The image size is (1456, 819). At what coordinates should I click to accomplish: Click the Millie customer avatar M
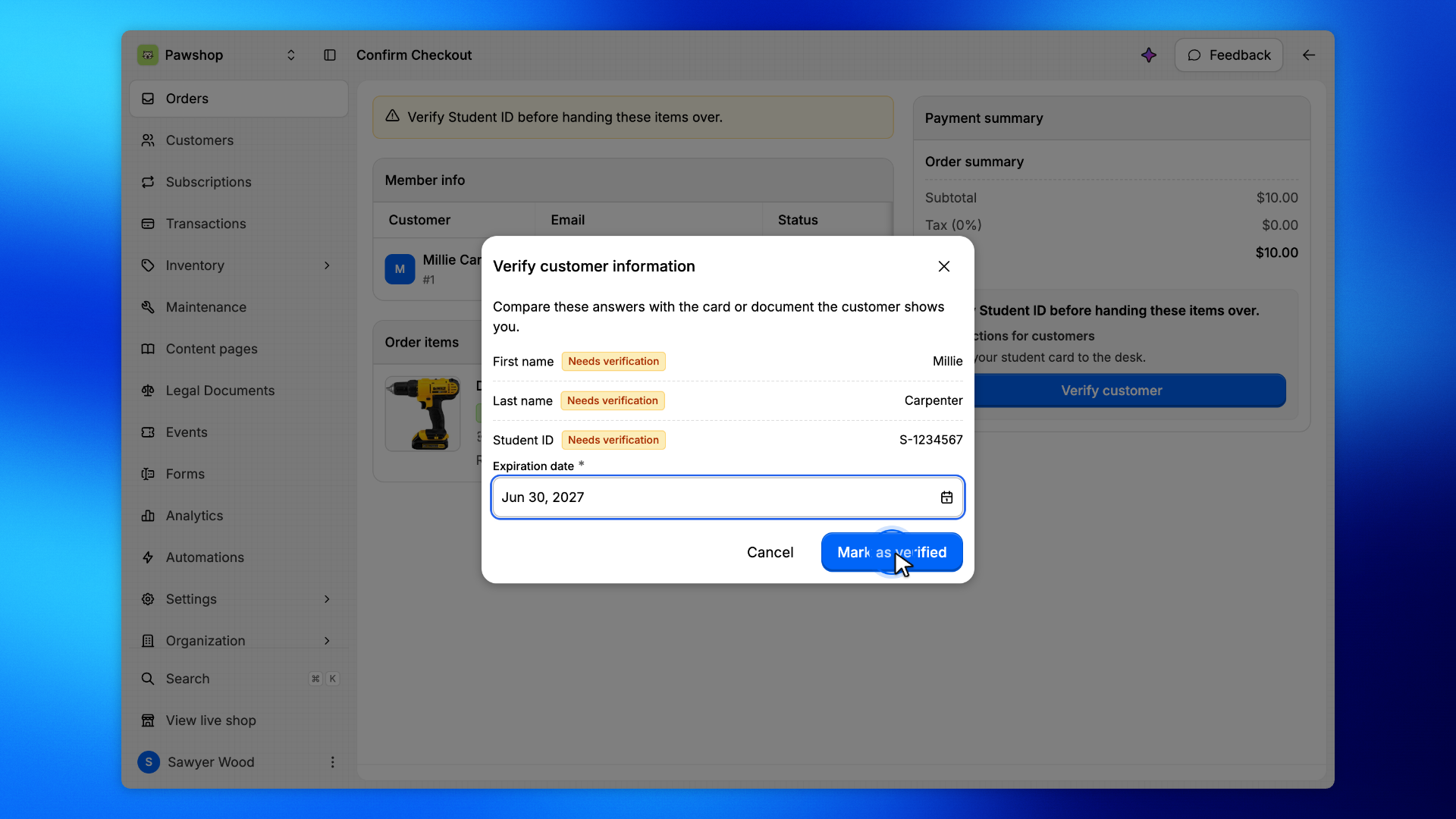click(x=400, y=269)
